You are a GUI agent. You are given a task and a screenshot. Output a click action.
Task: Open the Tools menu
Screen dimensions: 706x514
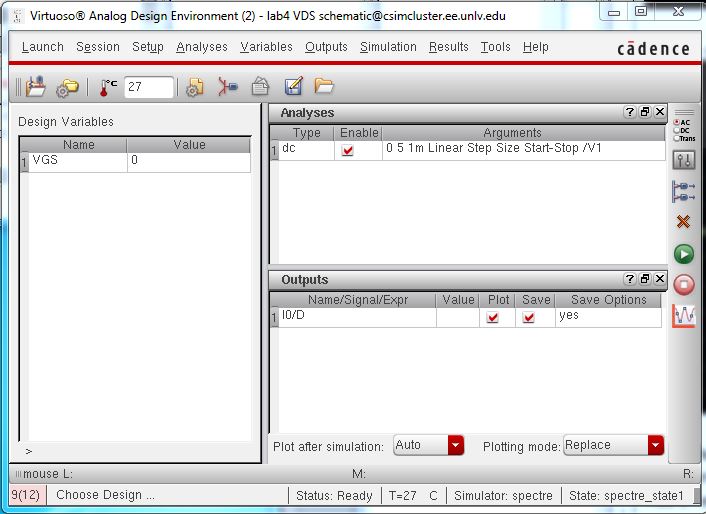[495, 47]
